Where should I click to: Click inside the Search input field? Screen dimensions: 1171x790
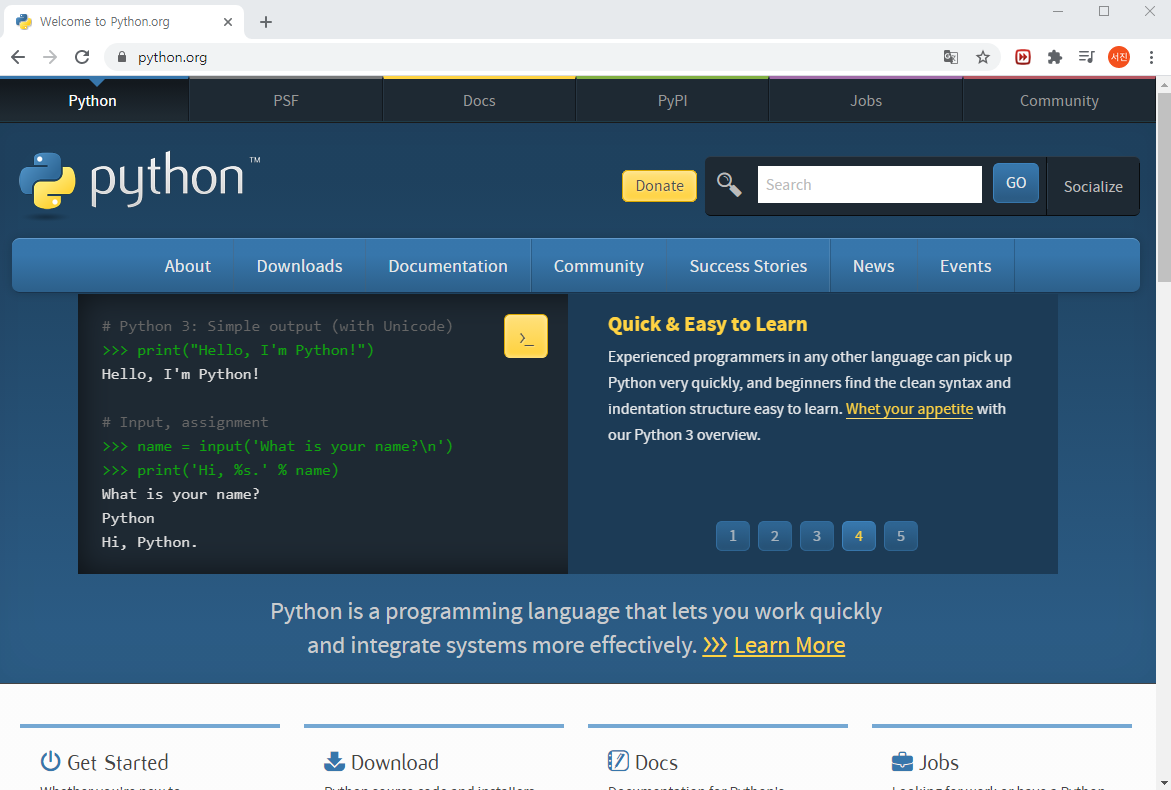869,184
